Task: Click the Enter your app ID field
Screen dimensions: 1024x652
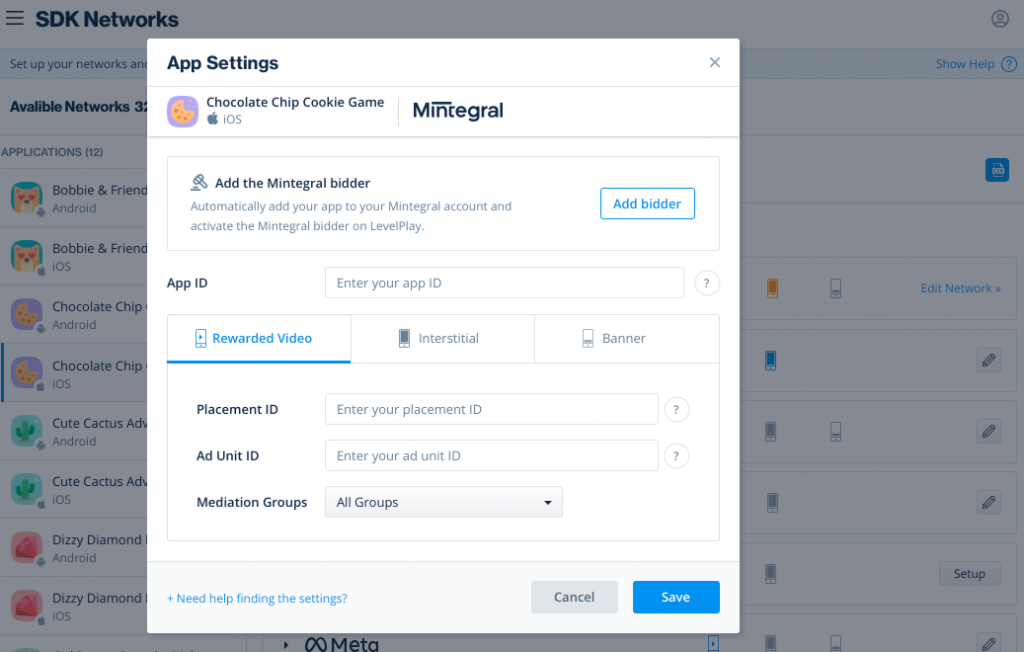Action: (x=504, y=283)
